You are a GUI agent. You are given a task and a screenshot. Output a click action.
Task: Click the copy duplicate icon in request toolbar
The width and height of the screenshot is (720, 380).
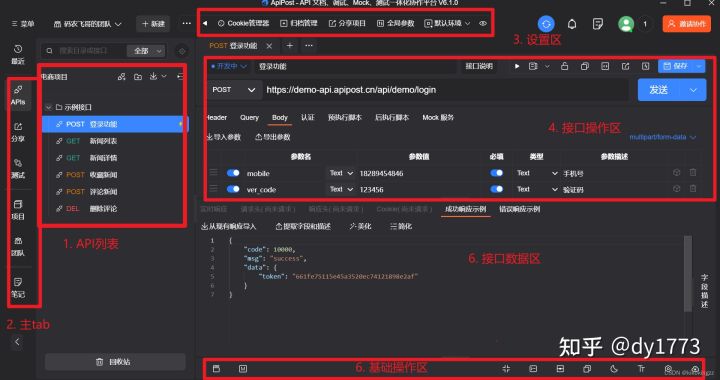(x=585, y=67)
